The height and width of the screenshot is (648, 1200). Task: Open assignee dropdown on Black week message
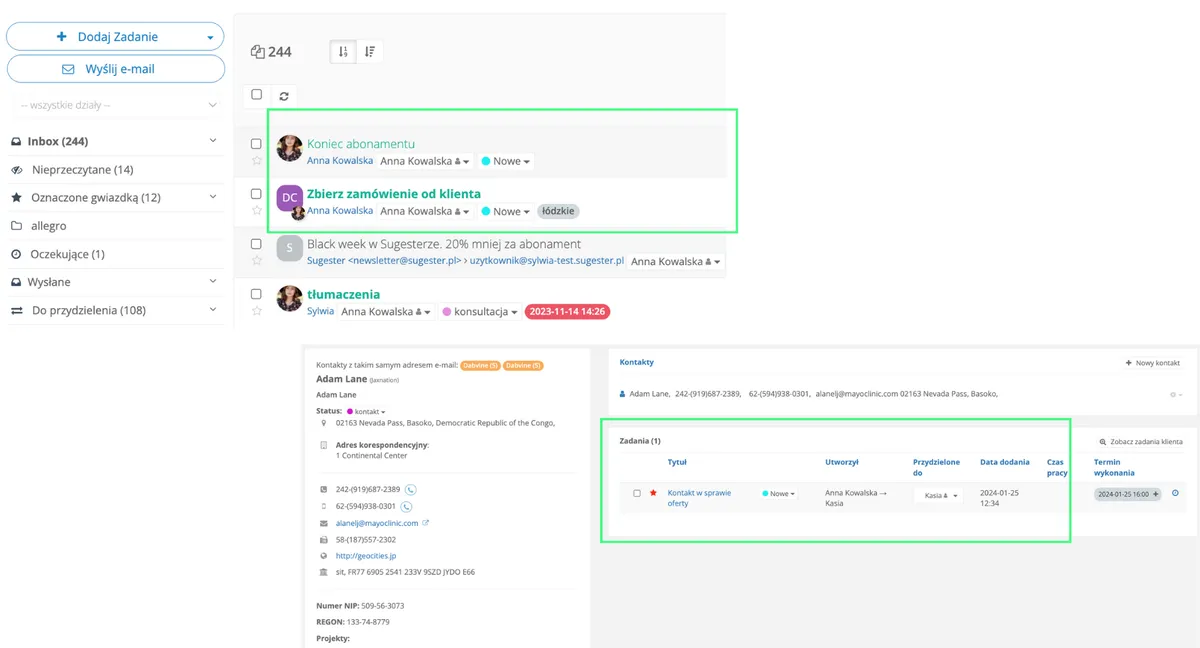[x=677, y=261]
